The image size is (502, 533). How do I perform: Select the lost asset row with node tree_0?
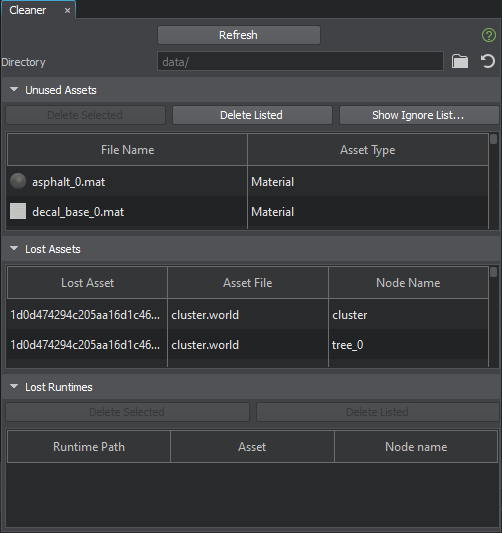[x=247, y=345]
